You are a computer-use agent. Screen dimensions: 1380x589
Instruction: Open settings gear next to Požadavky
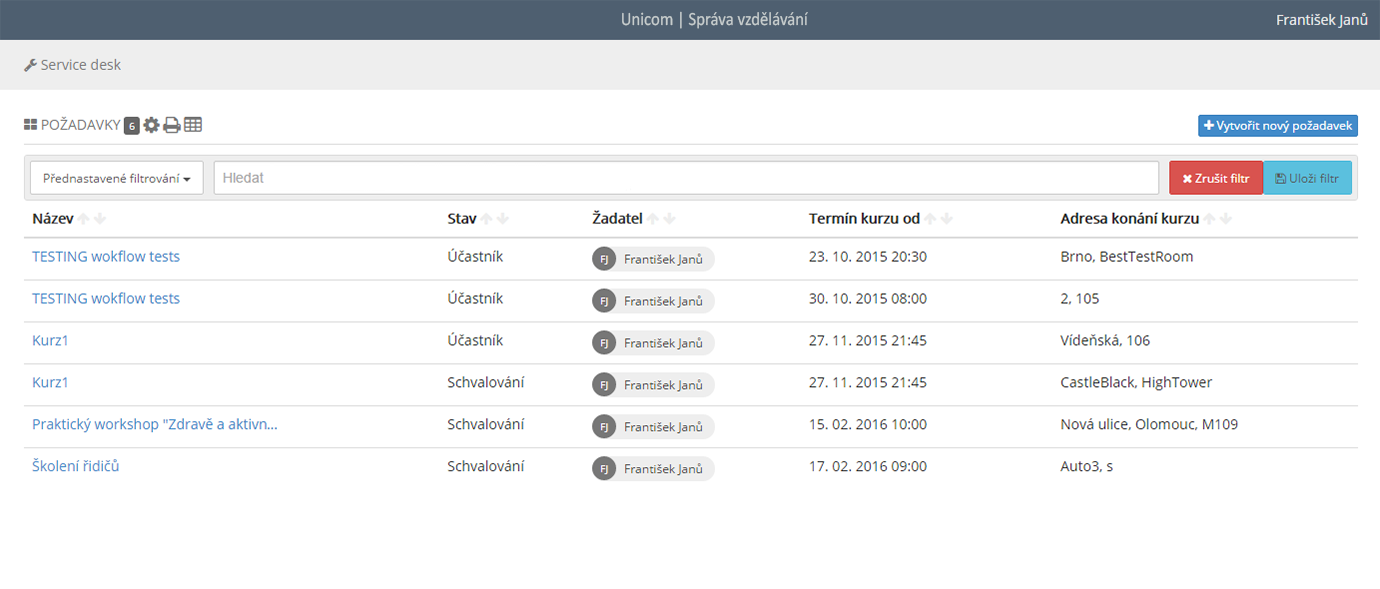(151, 125)
